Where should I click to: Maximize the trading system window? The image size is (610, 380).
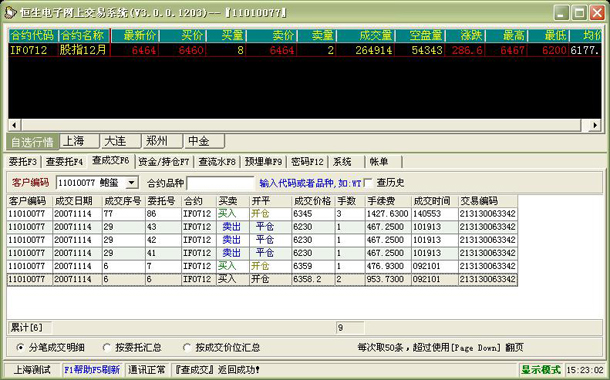click(579, 13)
